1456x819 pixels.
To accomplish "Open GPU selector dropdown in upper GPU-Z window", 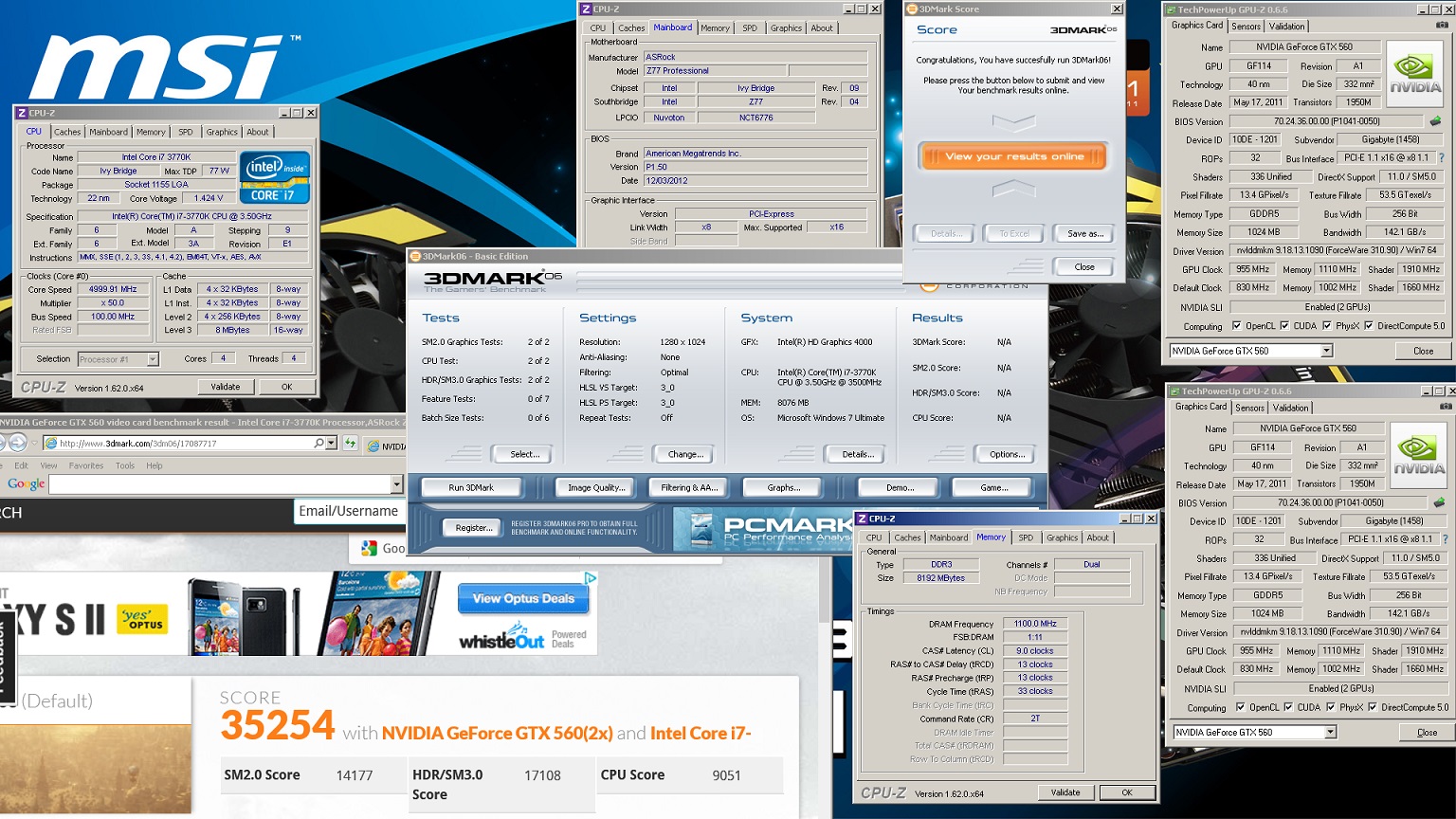I will (x=1326, y=351).
